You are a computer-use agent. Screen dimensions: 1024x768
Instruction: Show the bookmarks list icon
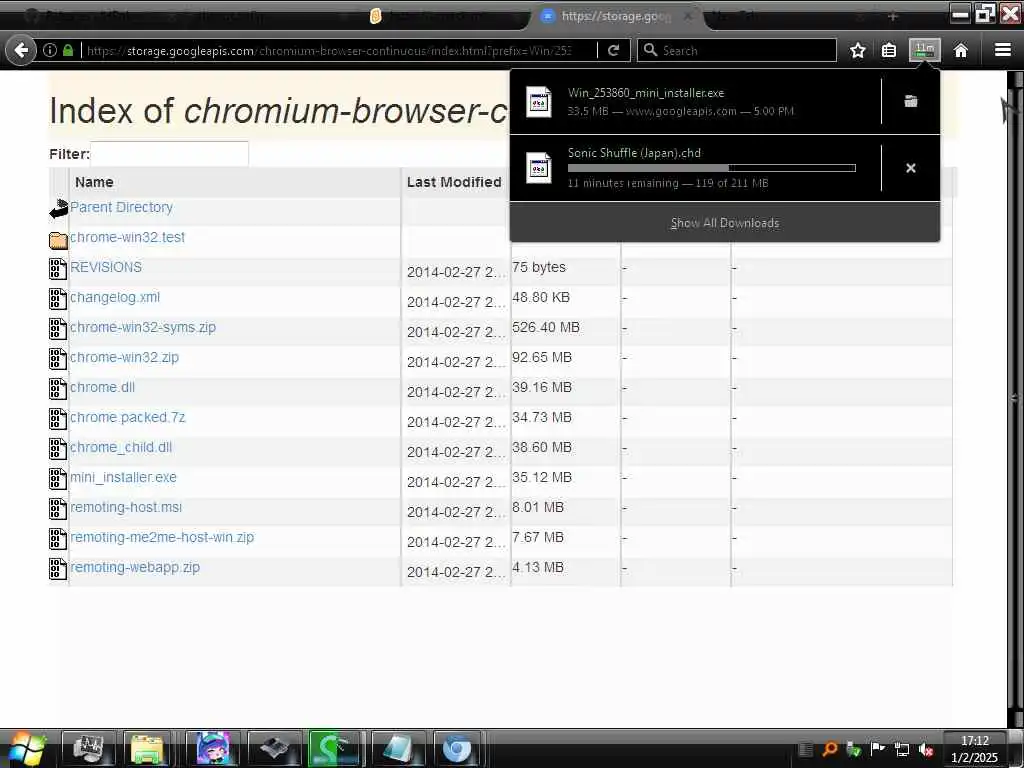(x=889, y=50)
